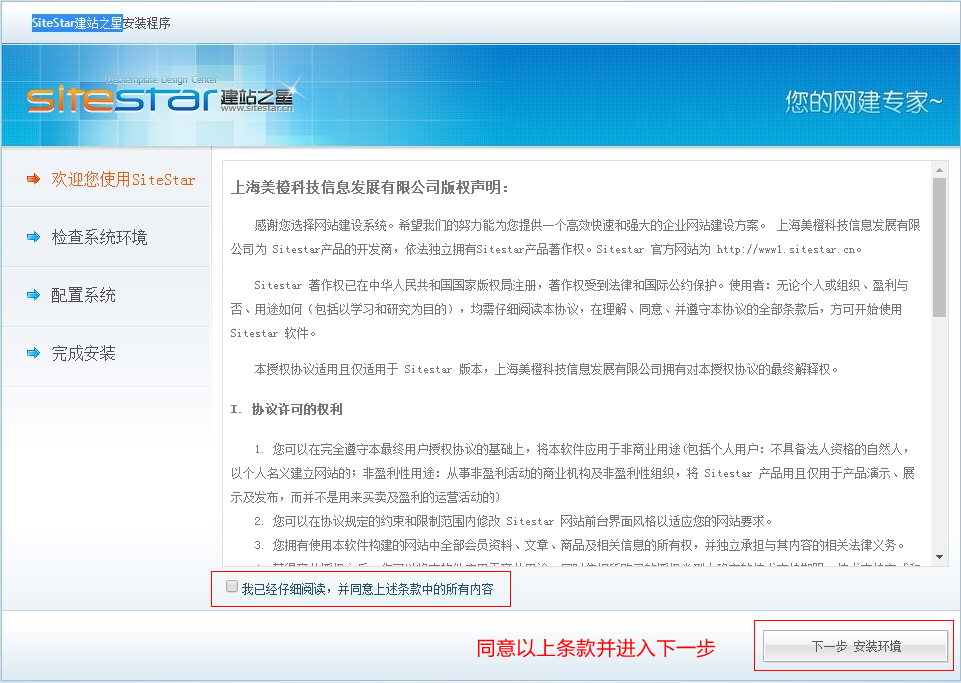Click the SiteStar 建站之星 logo

pos(160,98)
